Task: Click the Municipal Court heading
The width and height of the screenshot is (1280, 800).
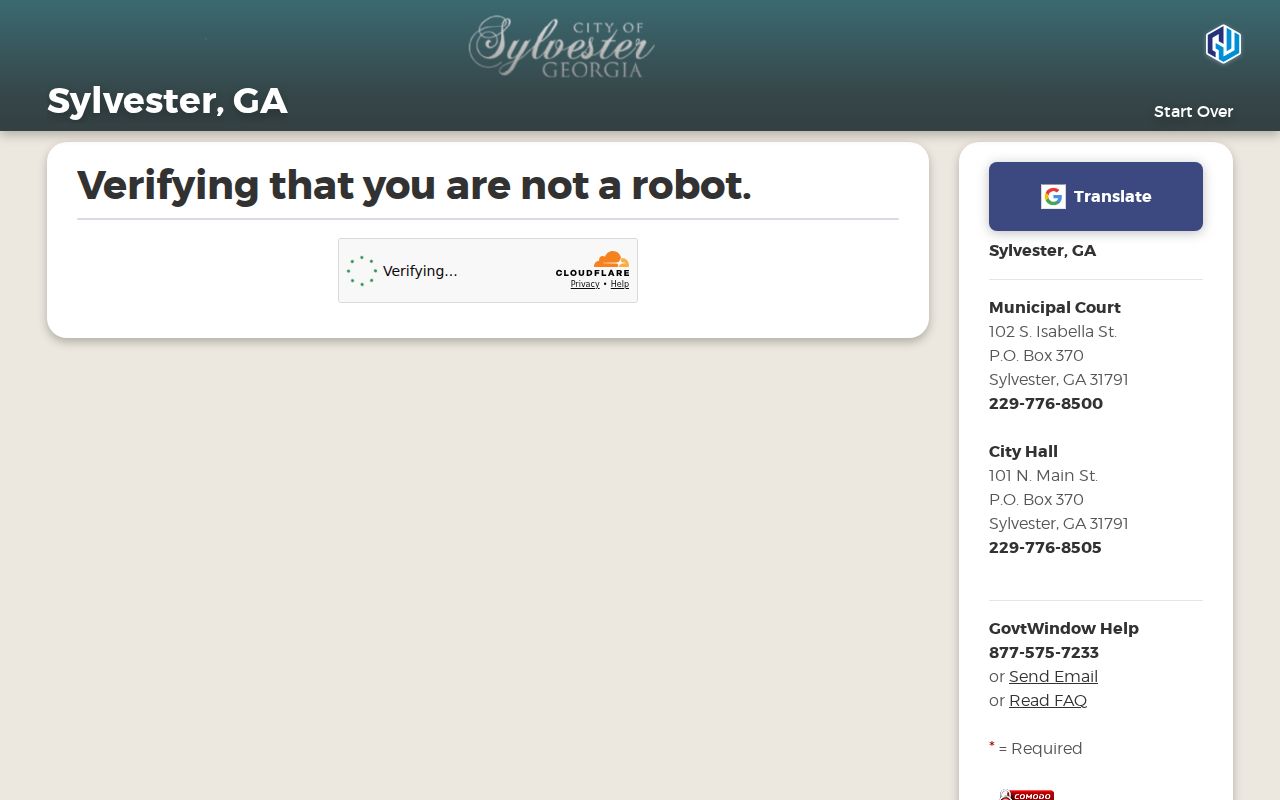Action: (1055, 308)
